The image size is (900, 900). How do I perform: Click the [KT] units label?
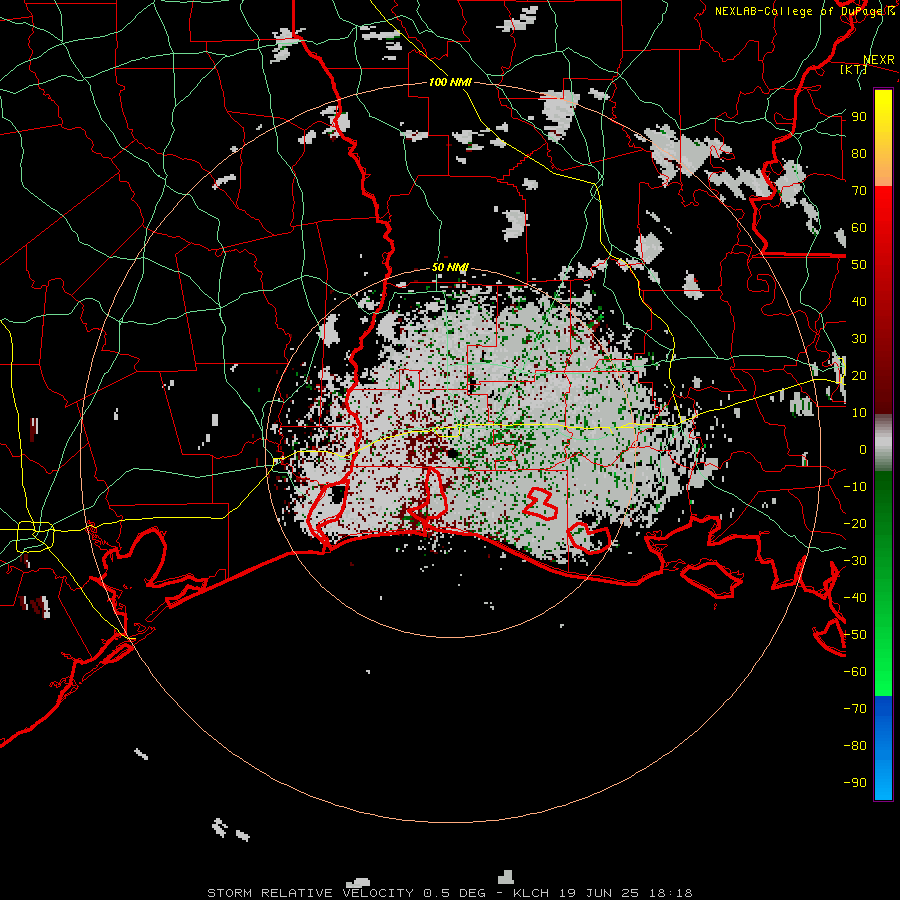click(x=853, y=69)
